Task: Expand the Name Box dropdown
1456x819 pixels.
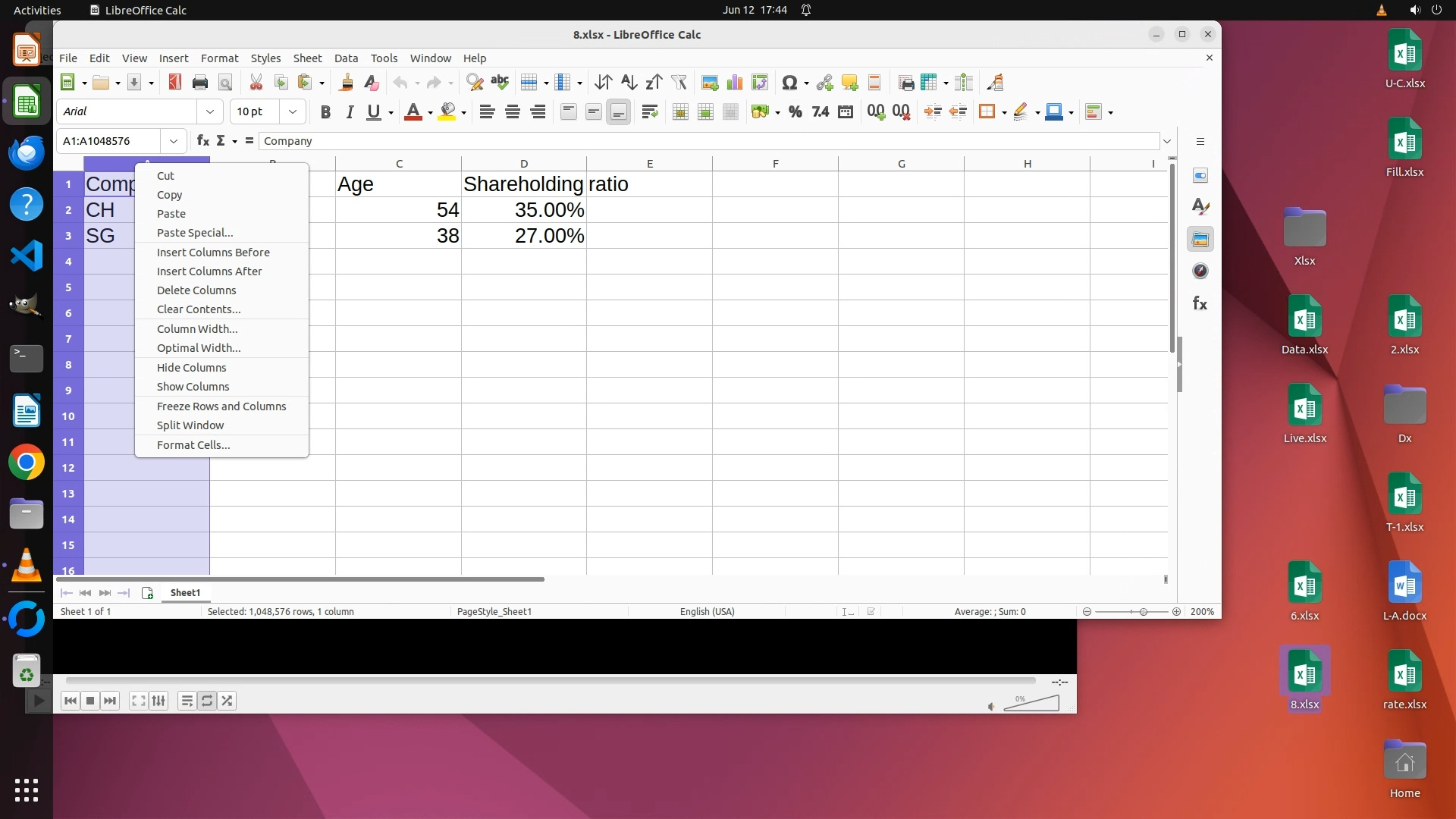Action: point(174,141)
